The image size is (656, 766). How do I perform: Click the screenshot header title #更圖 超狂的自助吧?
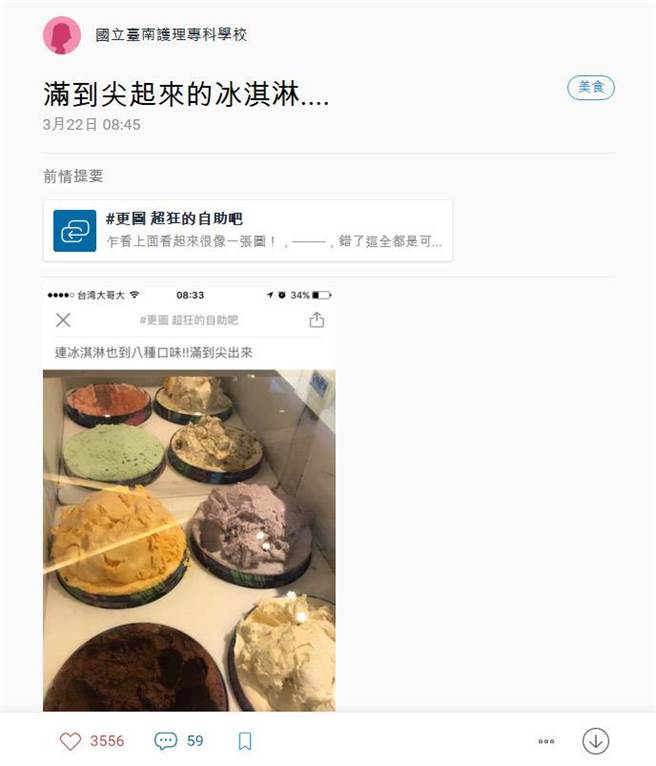click(x=189, y=320)
